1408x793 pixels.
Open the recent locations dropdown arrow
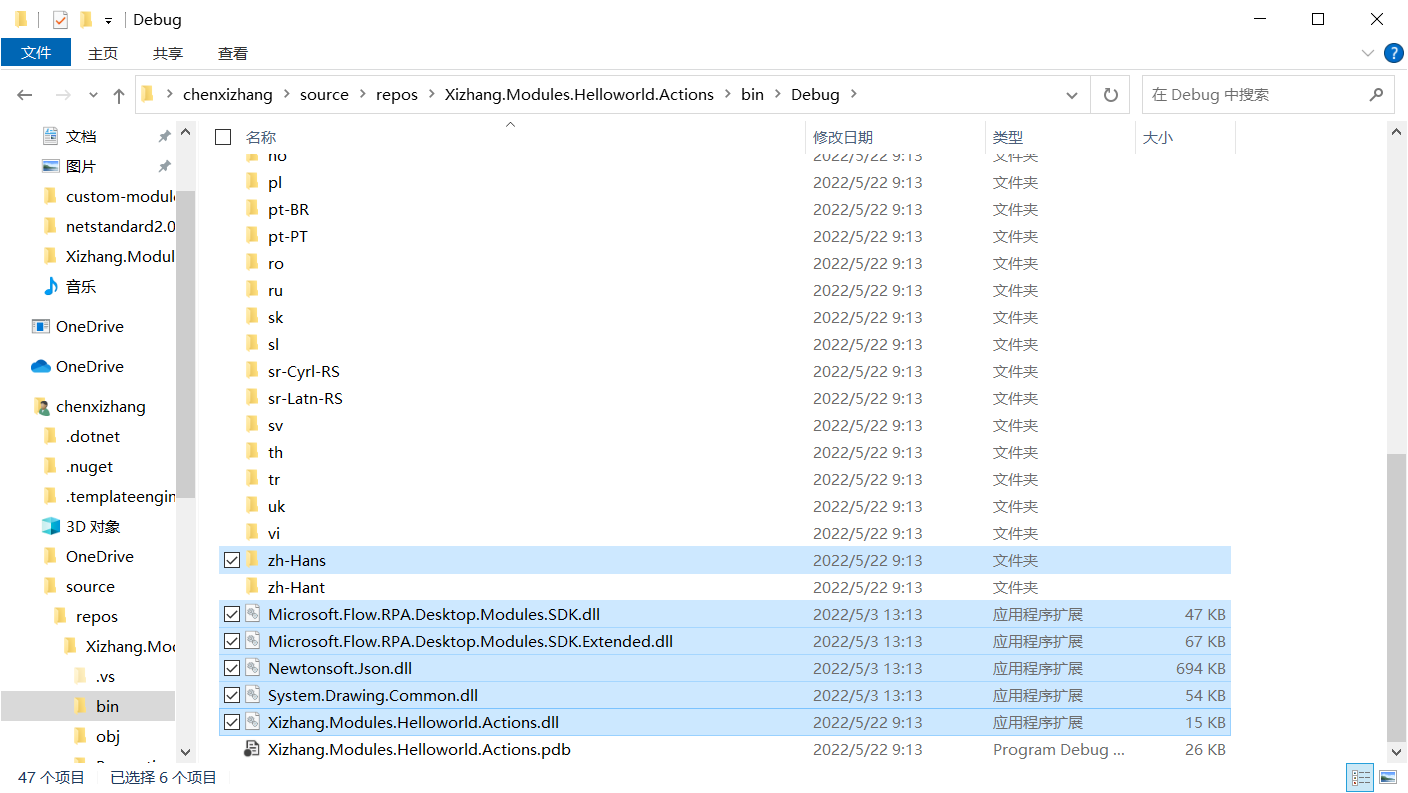pos(93,96)
